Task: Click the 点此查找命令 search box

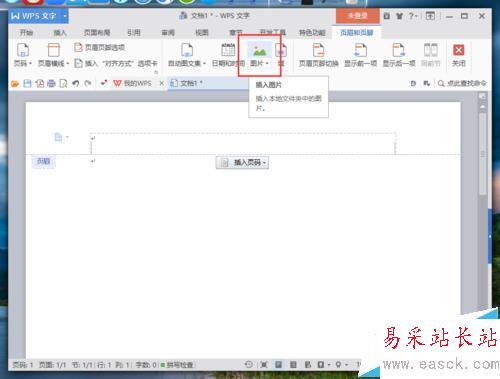Action: [x=463, y=83]
